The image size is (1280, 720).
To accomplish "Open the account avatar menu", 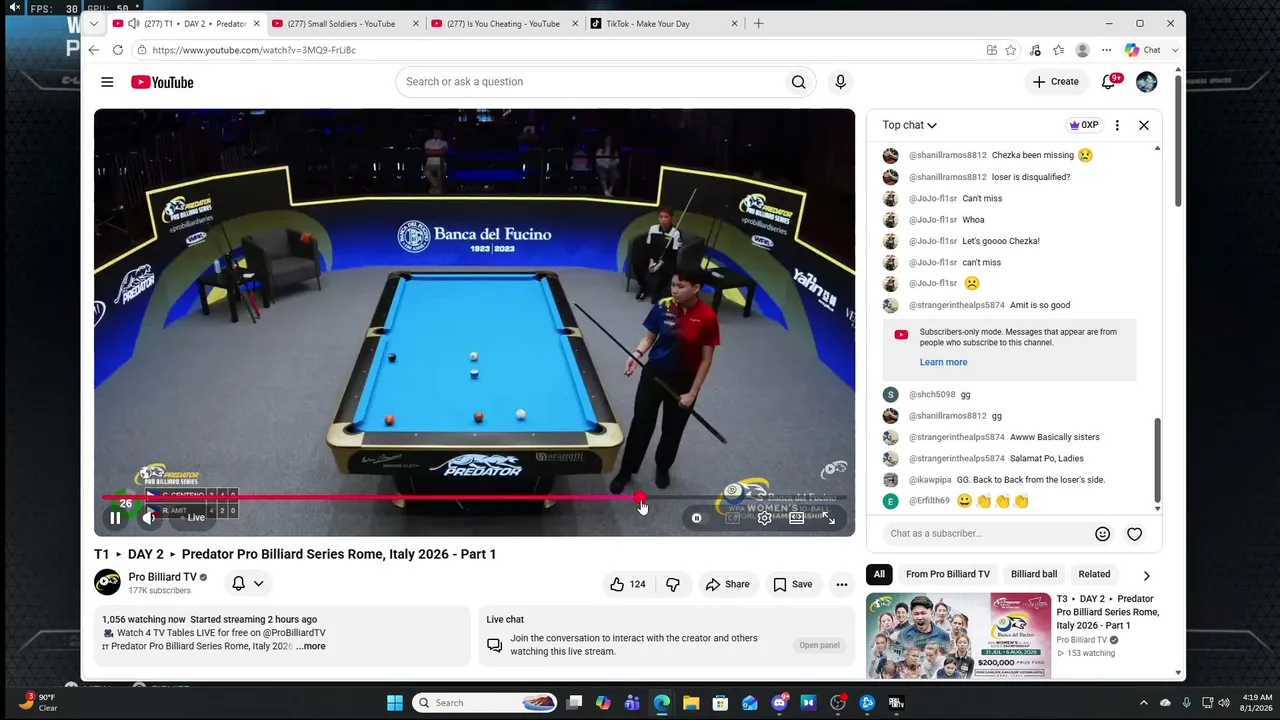I will 1146,82.
